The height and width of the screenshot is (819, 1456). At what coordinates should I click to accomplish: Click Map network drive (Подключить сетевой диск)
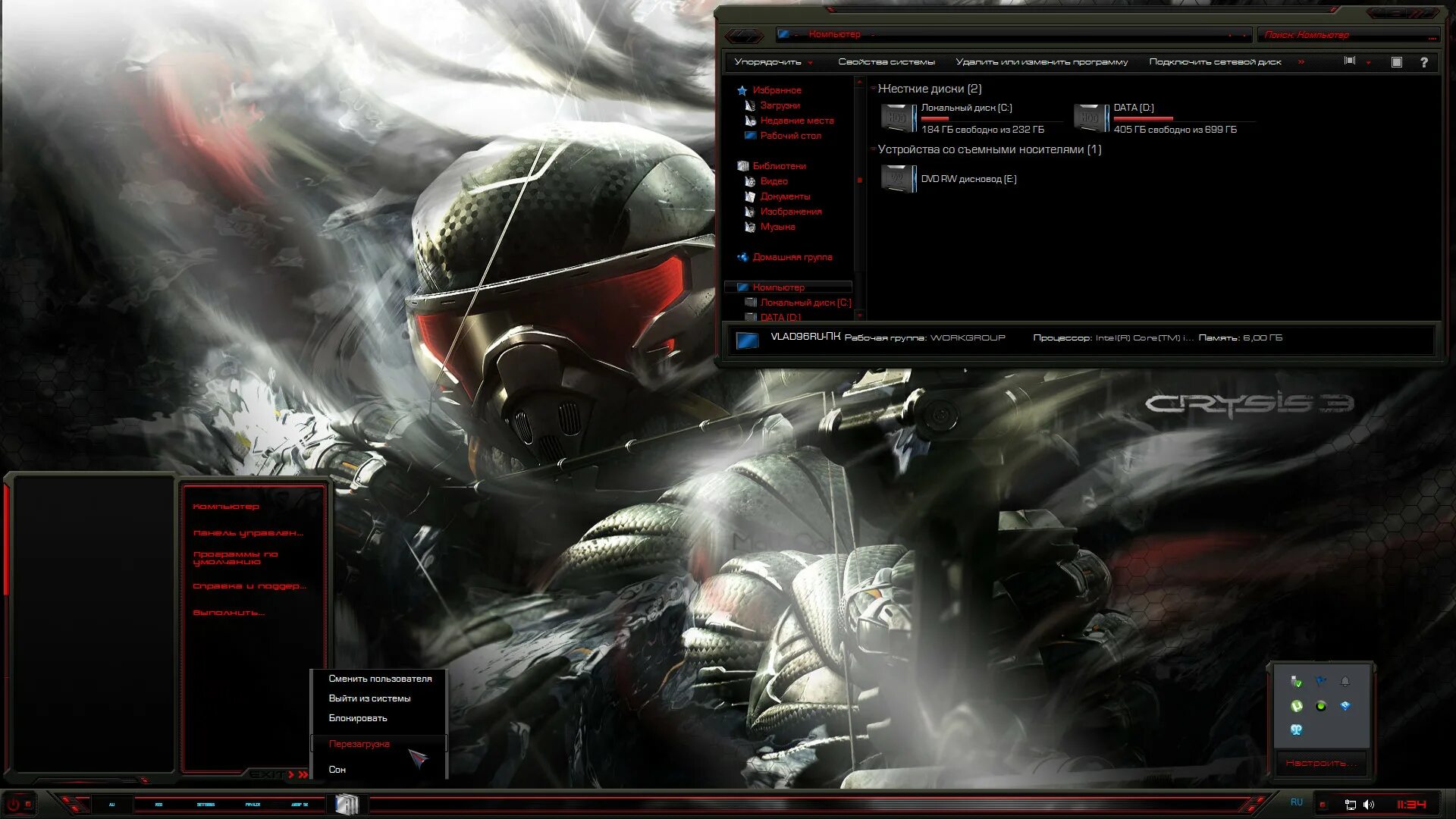pyautogui.click(x=1215, y=62)
